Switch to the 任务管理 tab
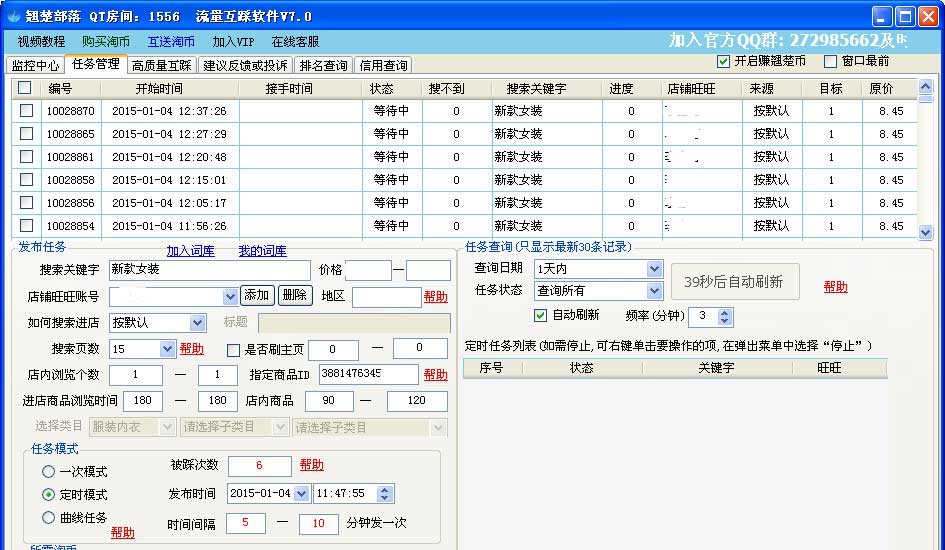This screenshot has height=550, width=945. pyautogui.click(x=96, y=64)
